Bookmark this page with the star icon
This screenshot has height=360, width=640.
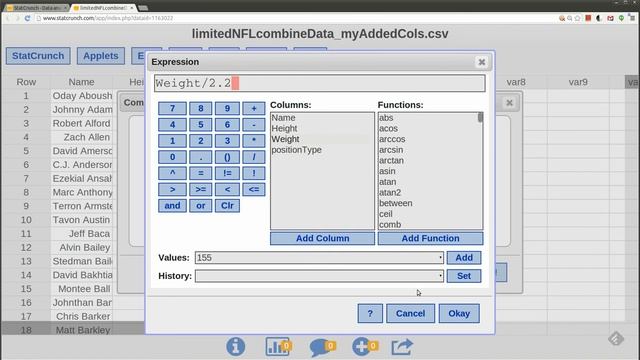577,18
